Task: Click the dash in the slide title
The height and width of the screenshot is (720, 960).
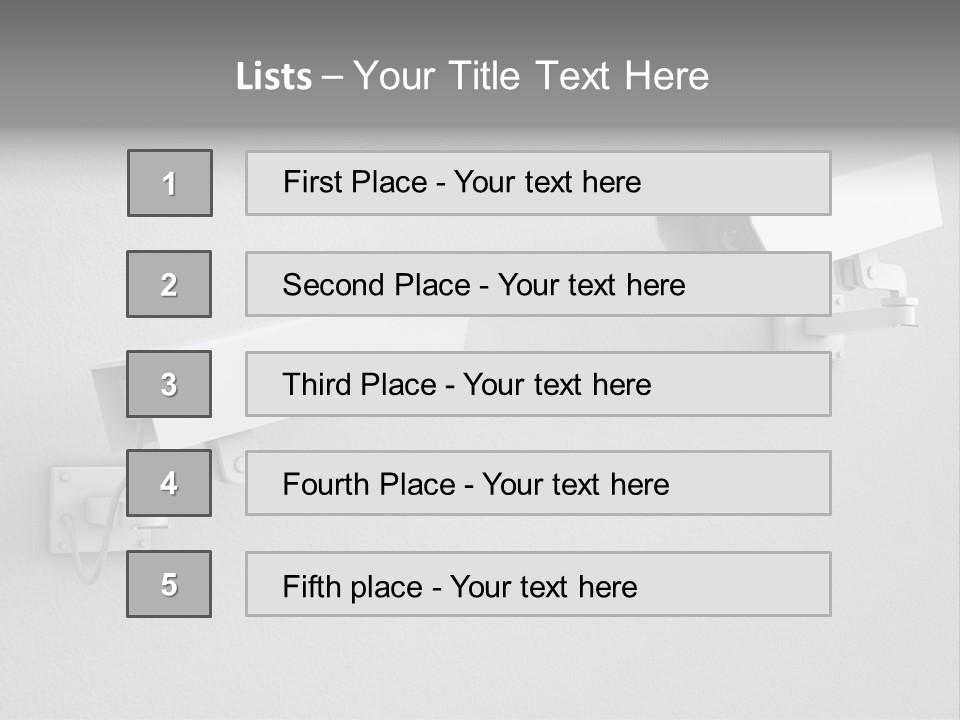Action: (332, 76)
